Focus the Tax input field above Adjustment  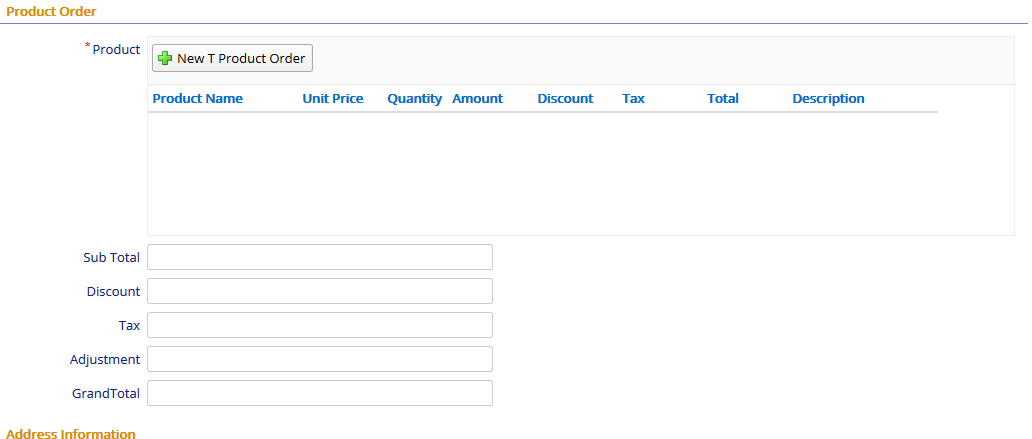pyautogui.click(x=320, y=325)
